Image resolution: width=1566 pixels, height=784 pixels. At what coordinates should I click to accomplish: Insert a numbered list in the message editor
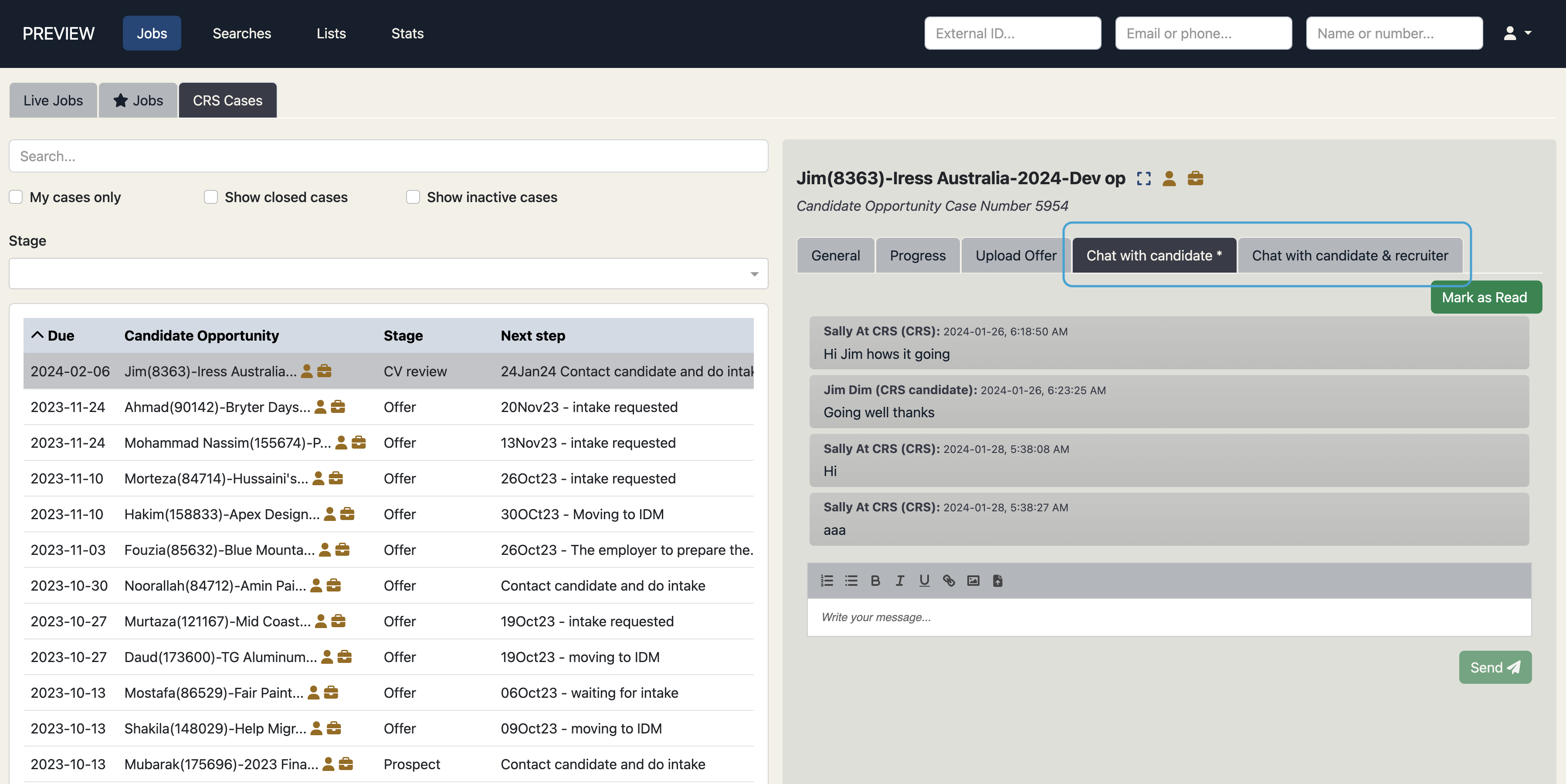[826, 581]
